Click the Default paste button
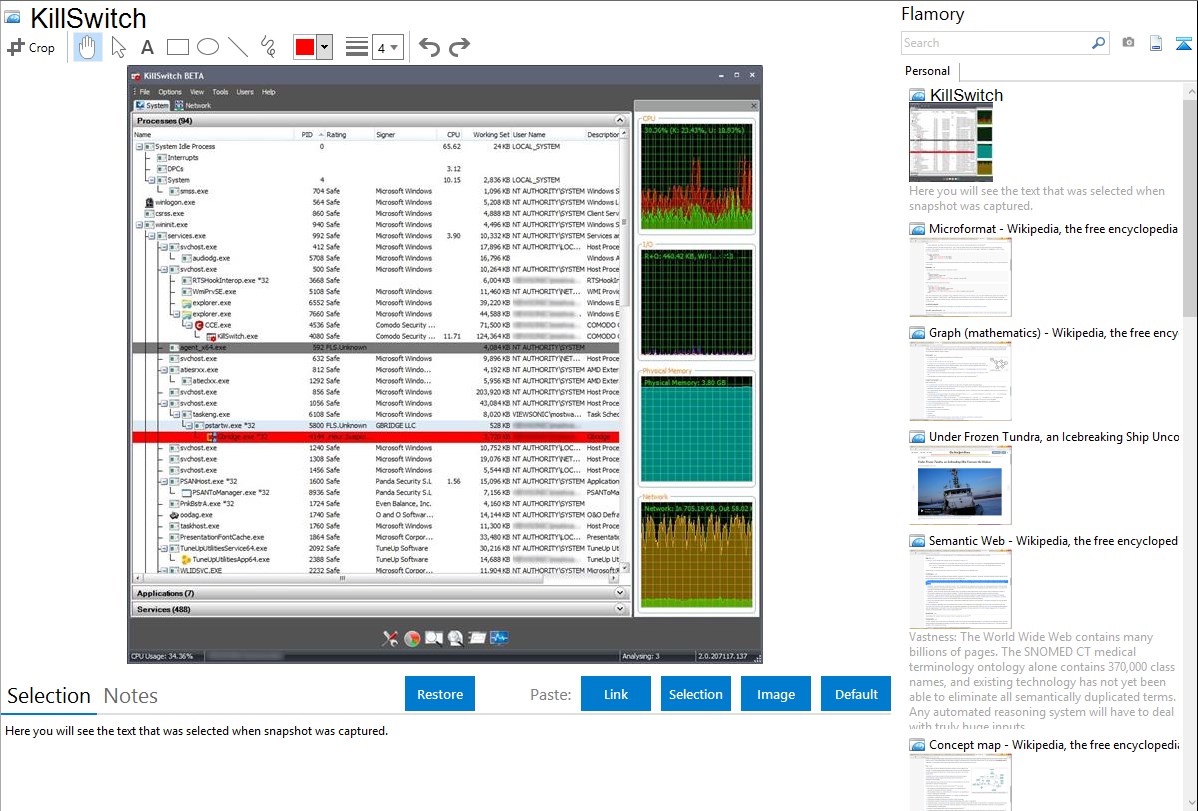The width and height of the screenshot is (1198, 811). tap(856, 694)
